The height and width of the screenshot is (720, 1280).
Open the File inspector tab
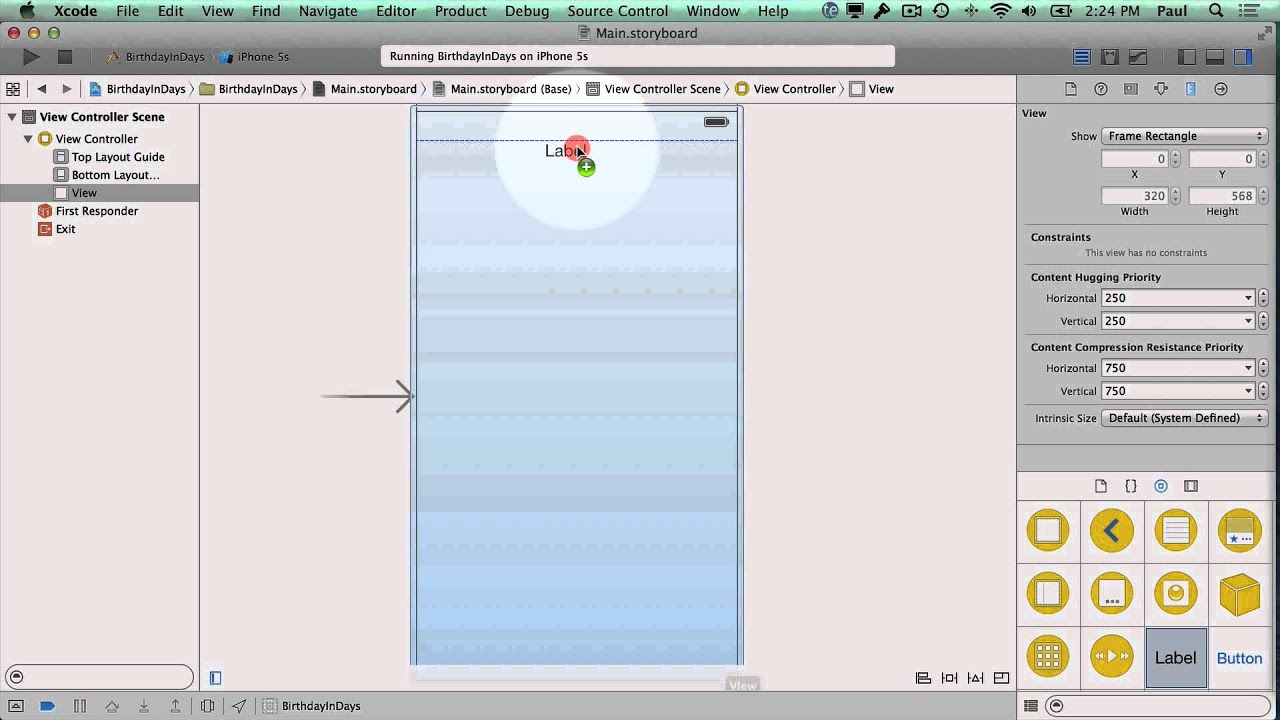click(x=1071, y=89)
